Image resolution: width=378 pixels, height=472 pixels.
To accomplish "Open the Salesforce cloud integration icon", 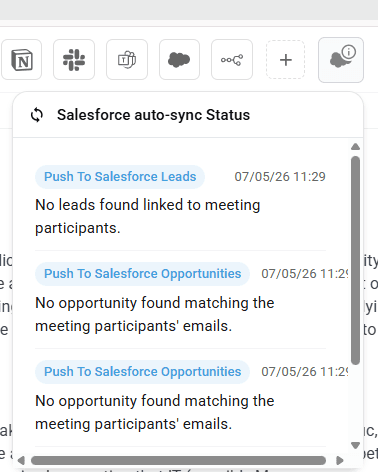I will (x=179, y=60).
